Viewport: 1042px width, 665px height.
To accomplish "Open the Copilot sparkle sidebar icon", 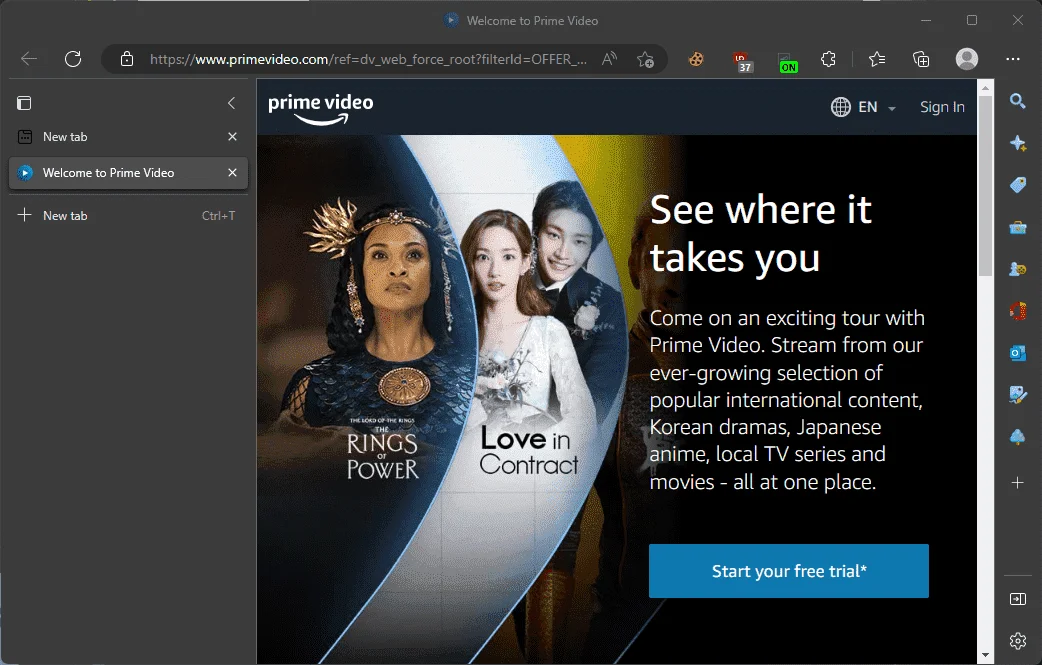I will (x=1017, y=143).
